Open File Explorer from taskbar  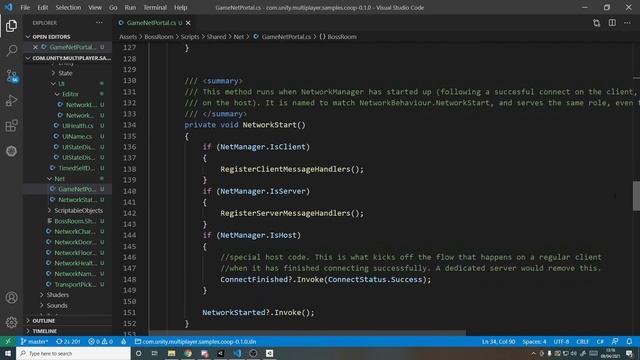171,353
